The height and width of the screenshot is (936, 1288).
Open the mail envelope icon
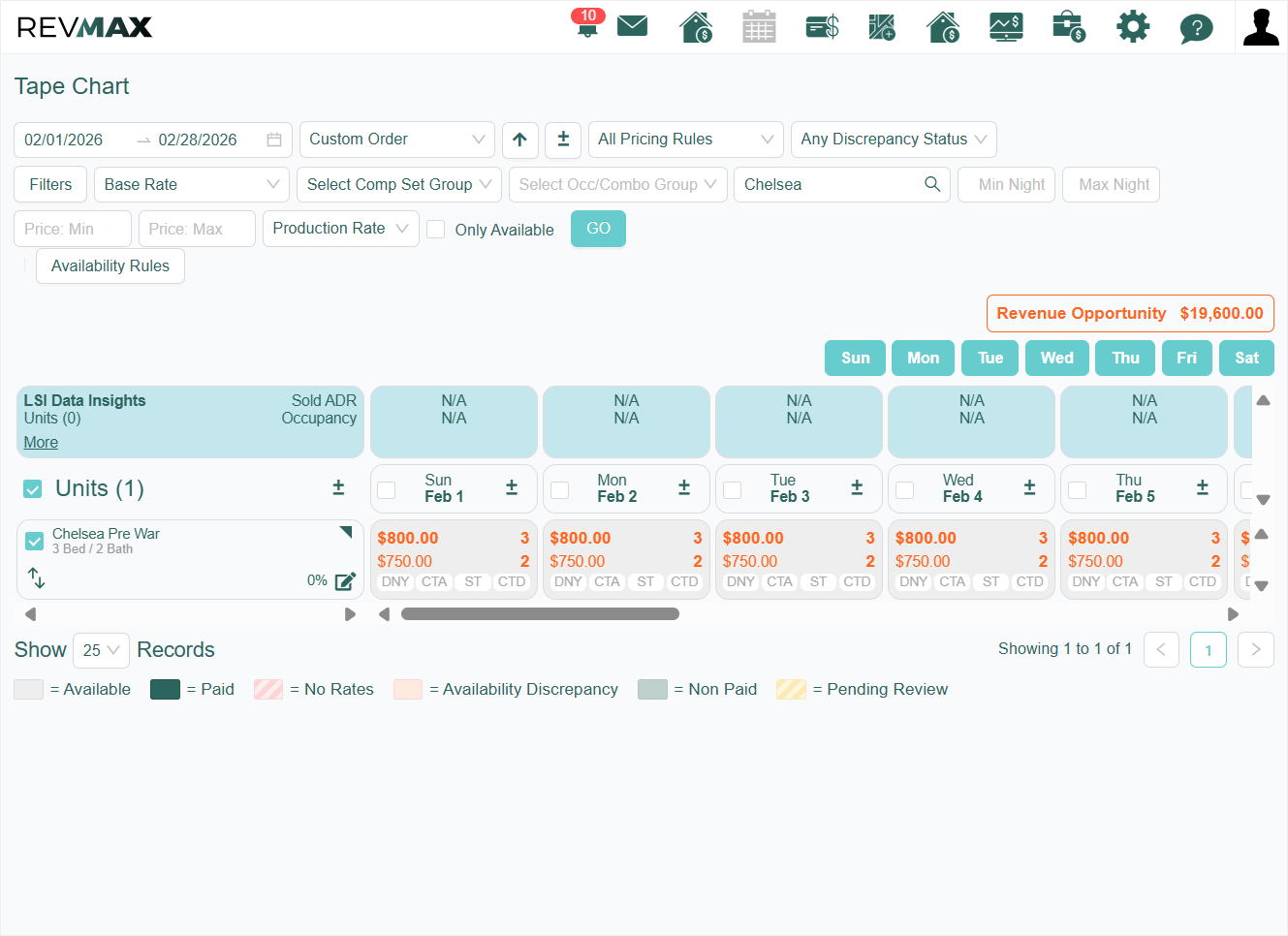(x=632, y=26)
